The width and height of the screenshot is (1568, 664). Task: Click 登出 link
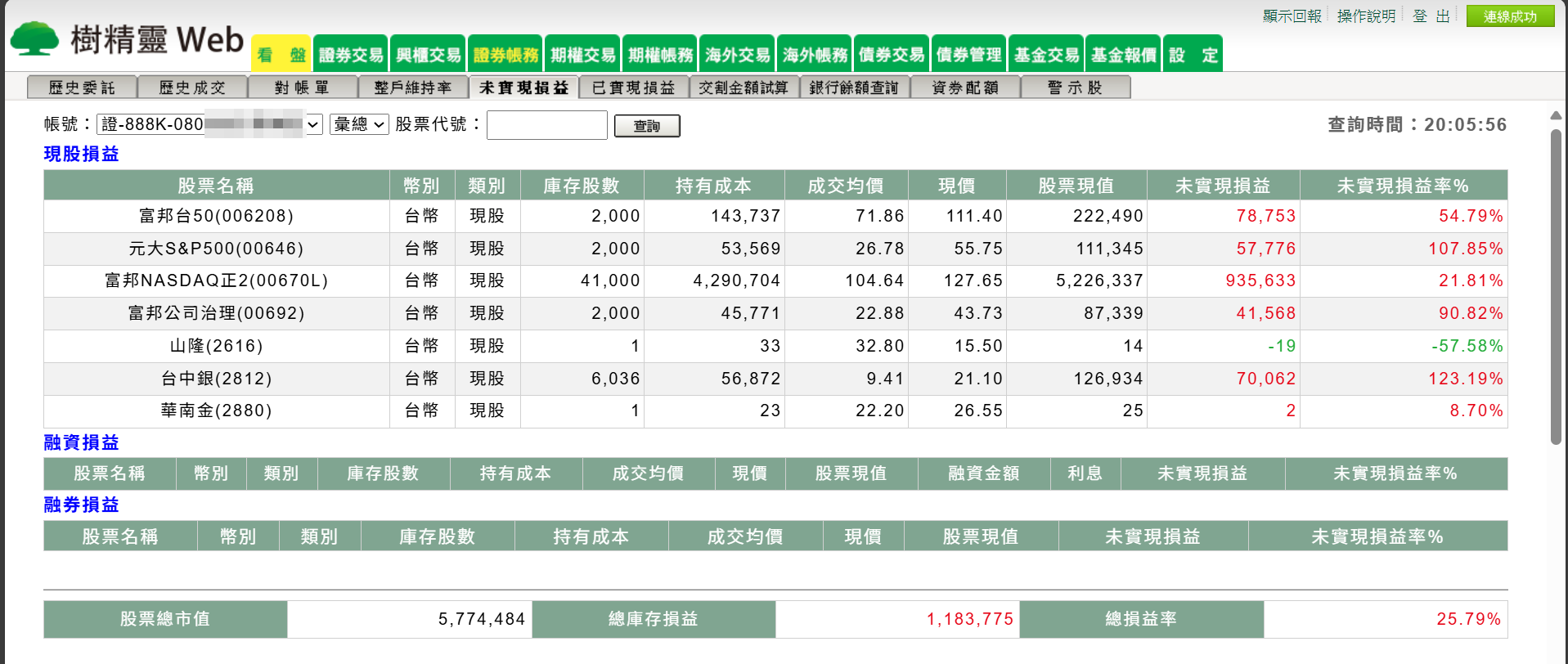[1431, 16]
